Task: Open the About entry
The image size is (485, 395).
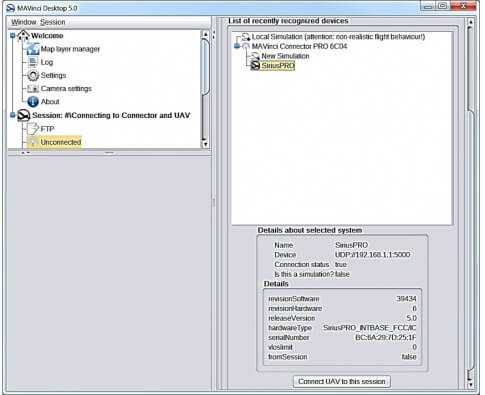Action: (50, 102)
